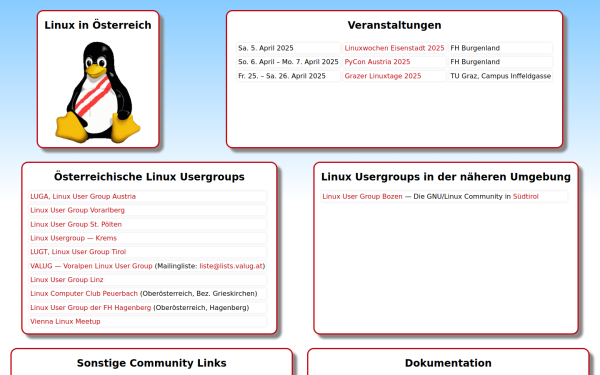Visit Vienna Linux Meetup link
Screen dimensions: 600x375
[65, 321]
